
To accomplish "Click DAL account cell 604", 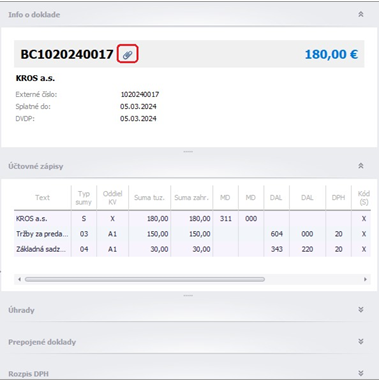I will click(x=277, y=234).
